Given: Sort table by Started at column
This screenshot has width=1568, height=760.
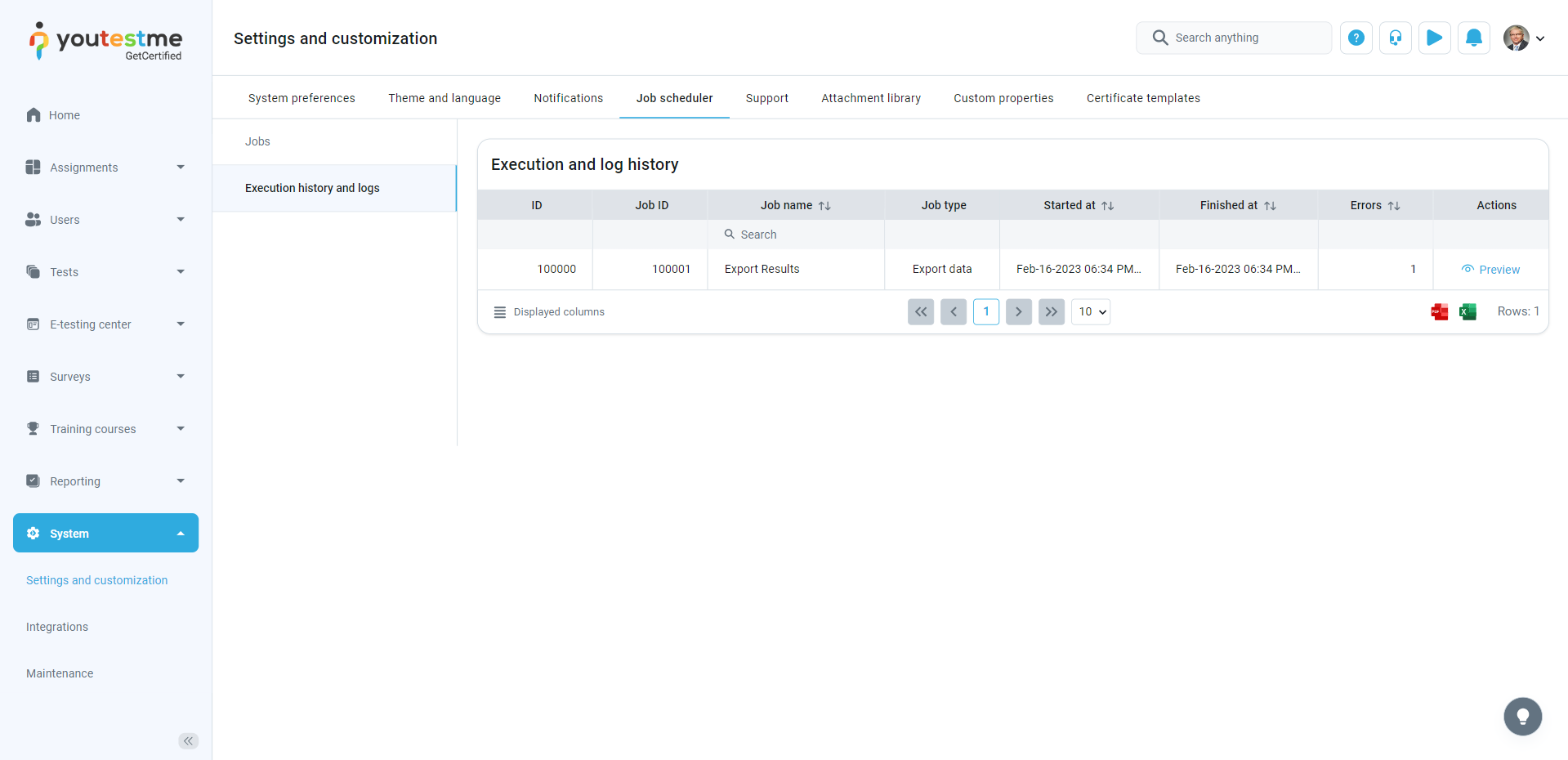Looking at the screenshot, I should click(x=1107, y=206).
